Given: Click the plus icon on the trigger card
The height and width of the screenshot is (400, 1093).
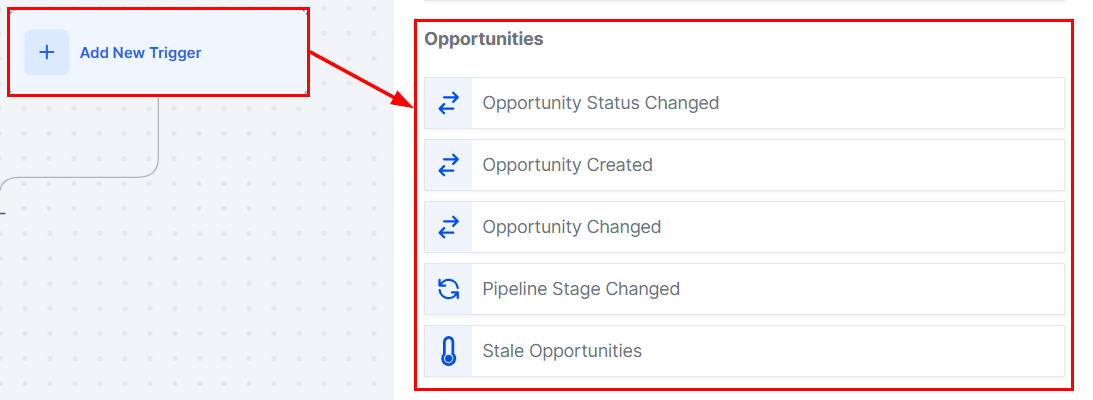Looking at the screenshot, I should pos(47,53).
